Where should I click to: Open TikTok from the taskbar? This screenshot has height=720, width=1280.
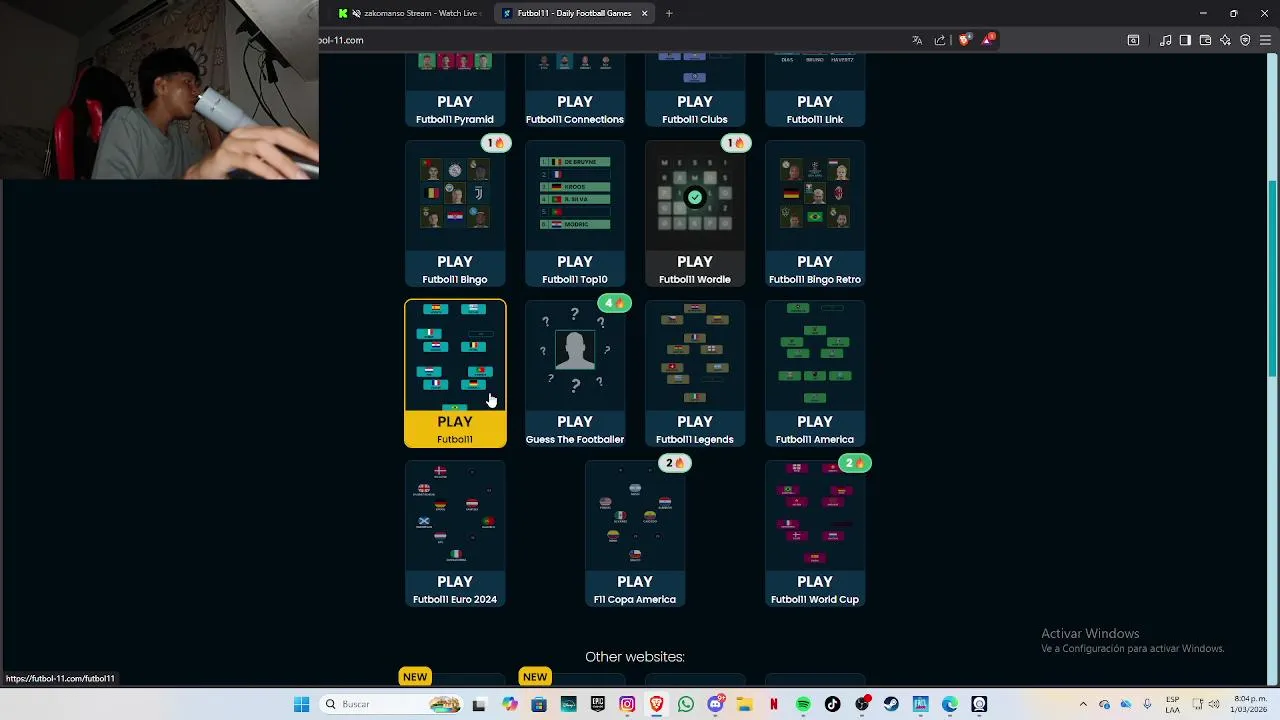832,704
